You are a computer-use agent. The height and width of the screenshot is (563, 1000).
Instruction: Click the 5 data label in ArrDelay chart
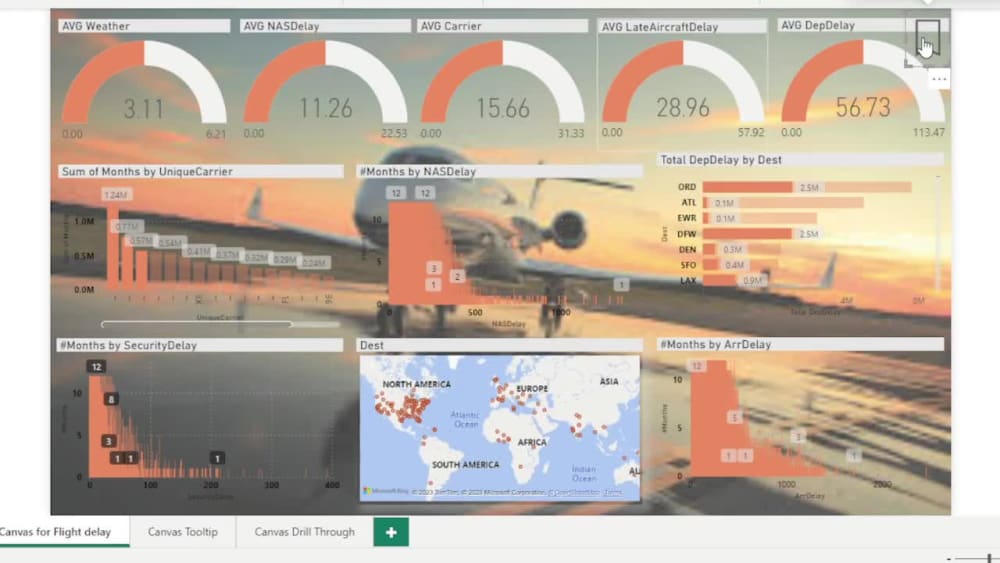pos(735,417)
